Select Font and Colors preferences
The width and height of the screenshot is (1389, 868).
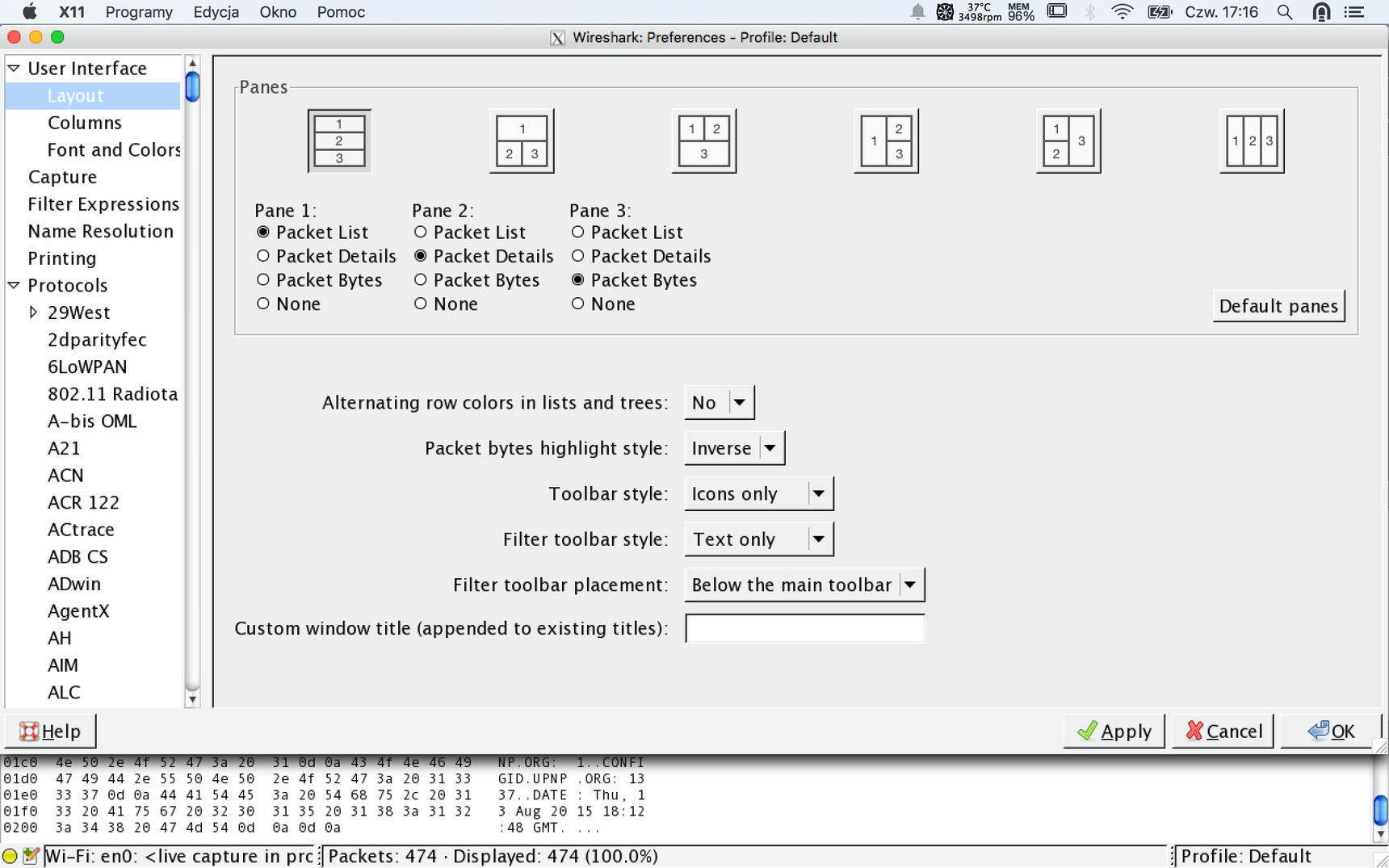coord(114,150)
